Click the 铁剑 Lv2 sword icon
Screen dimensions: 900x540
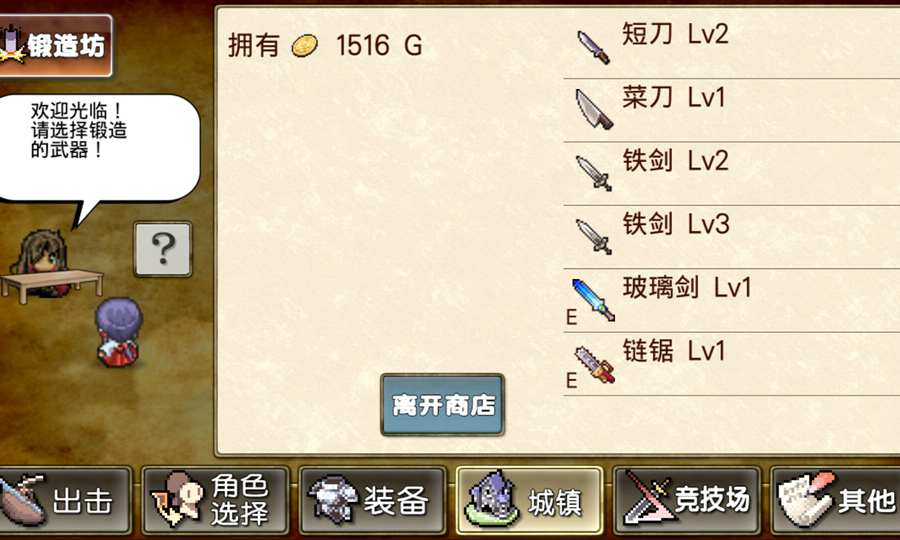click(593, 173)
